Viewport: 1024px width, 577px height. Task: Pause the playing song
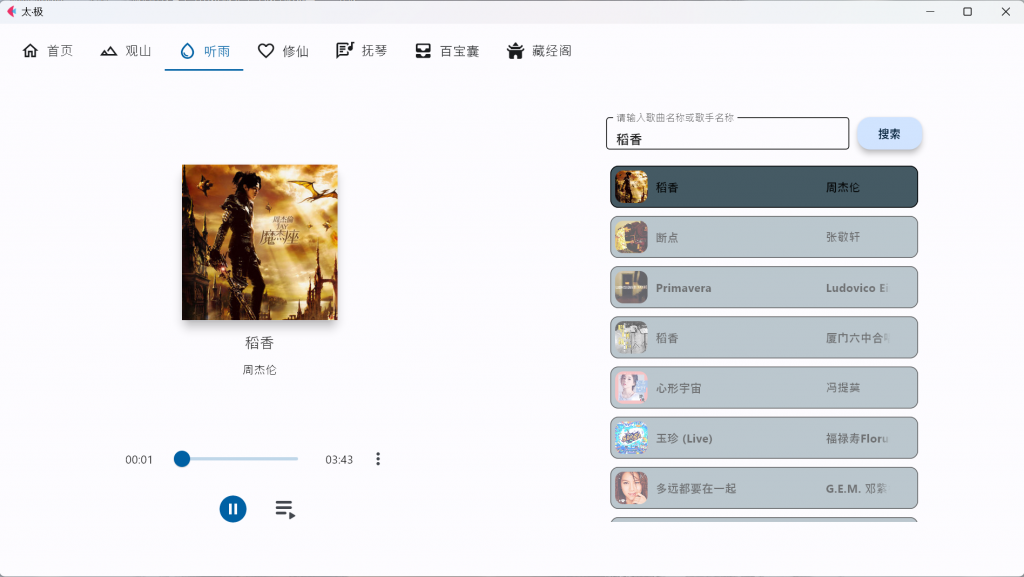233,509
